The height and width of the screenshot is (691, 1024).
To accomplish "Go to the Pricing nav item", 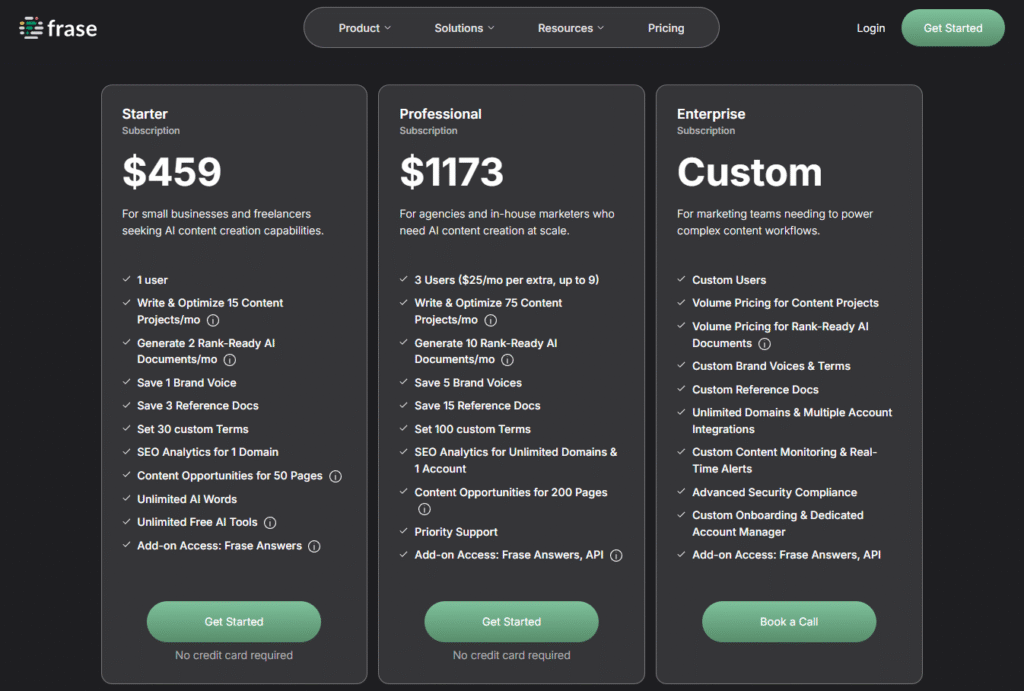I will (666, 28).
